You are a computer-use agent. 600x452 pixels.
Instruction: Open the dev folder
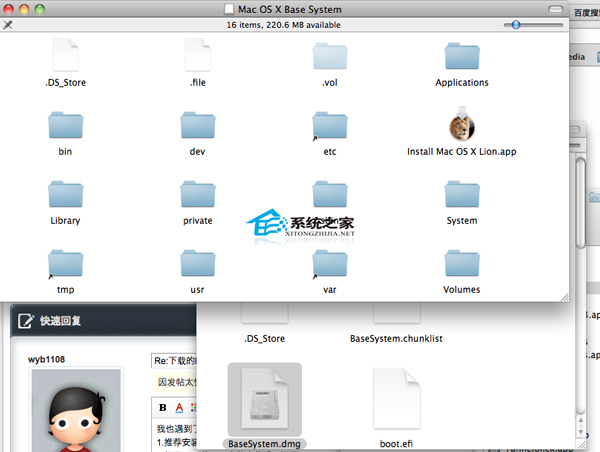click(197, 125)
